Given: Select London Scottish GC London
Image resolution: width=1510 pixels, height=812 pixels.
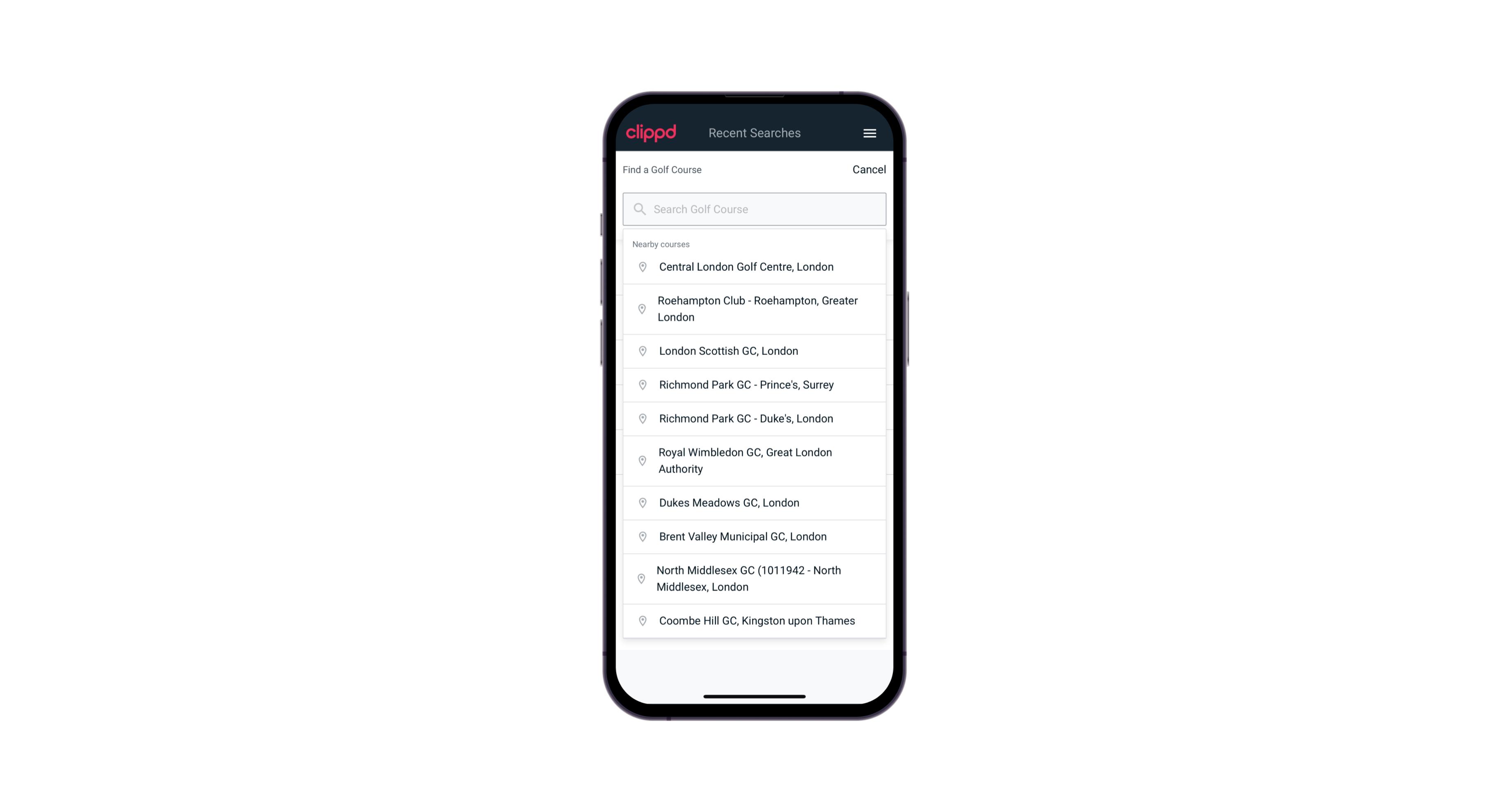Looking at the screenshot, I should 755,351.
